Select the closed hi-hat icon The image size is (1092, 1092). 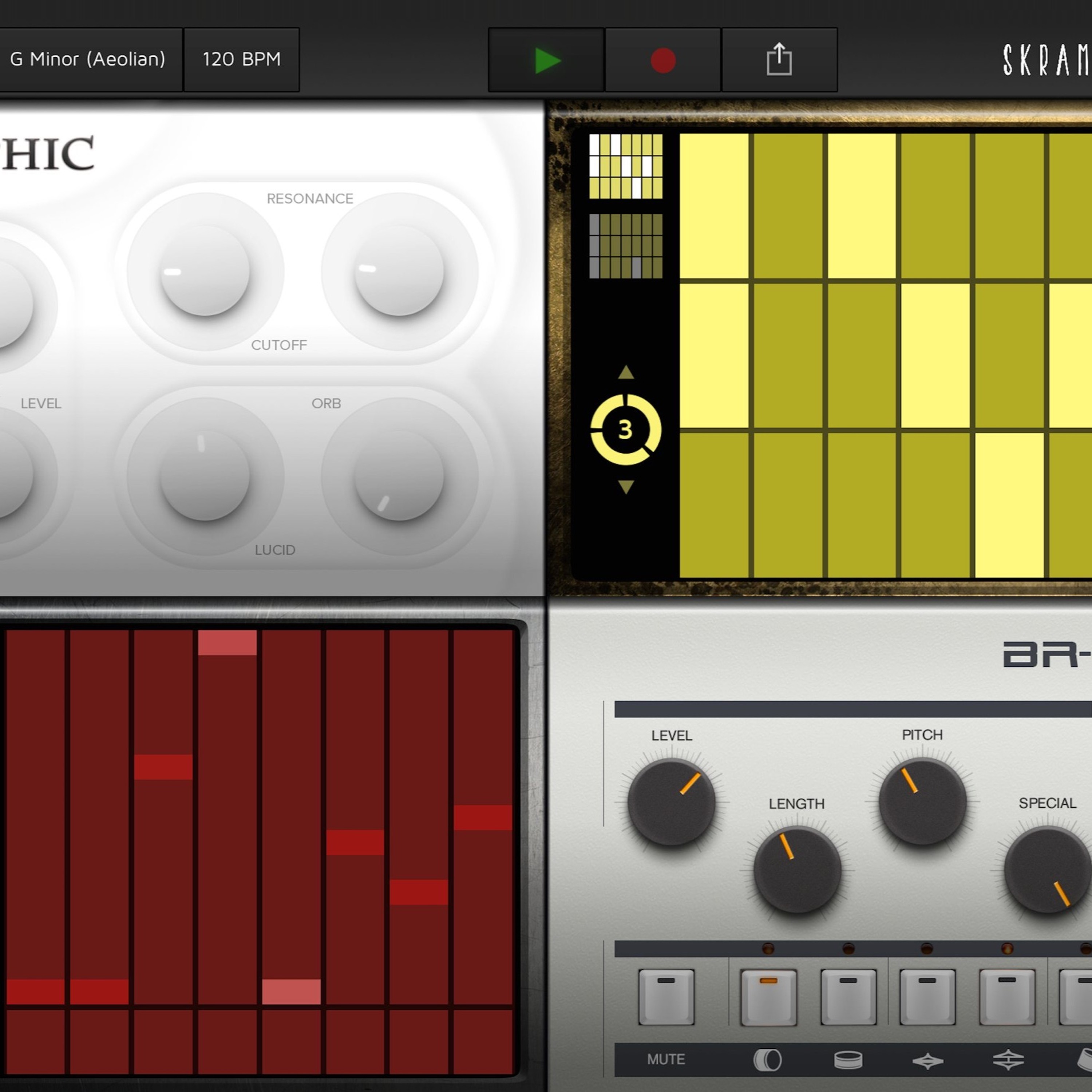tap(927, 1061)
